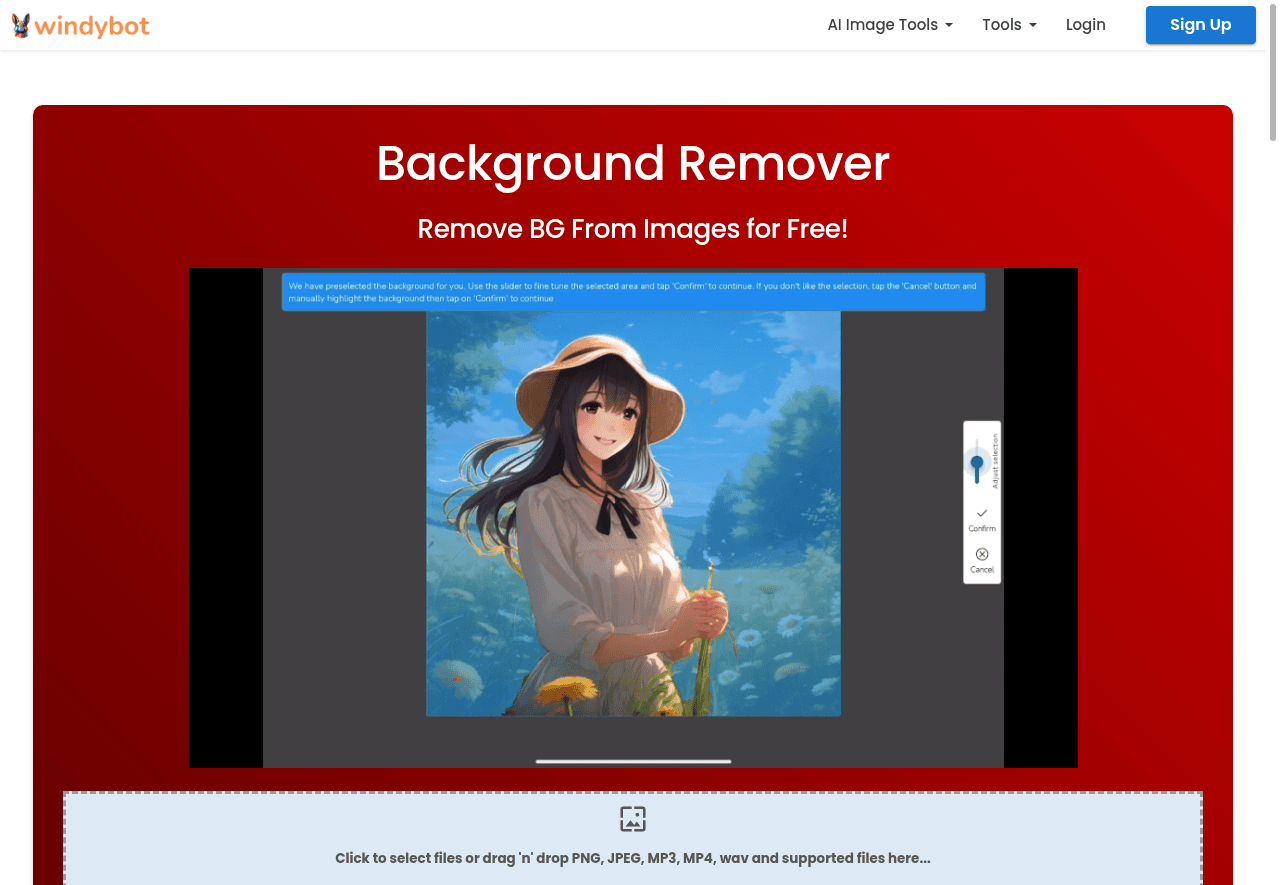Click the 'Adjust selection' vertical label

[x=995, y=462]
